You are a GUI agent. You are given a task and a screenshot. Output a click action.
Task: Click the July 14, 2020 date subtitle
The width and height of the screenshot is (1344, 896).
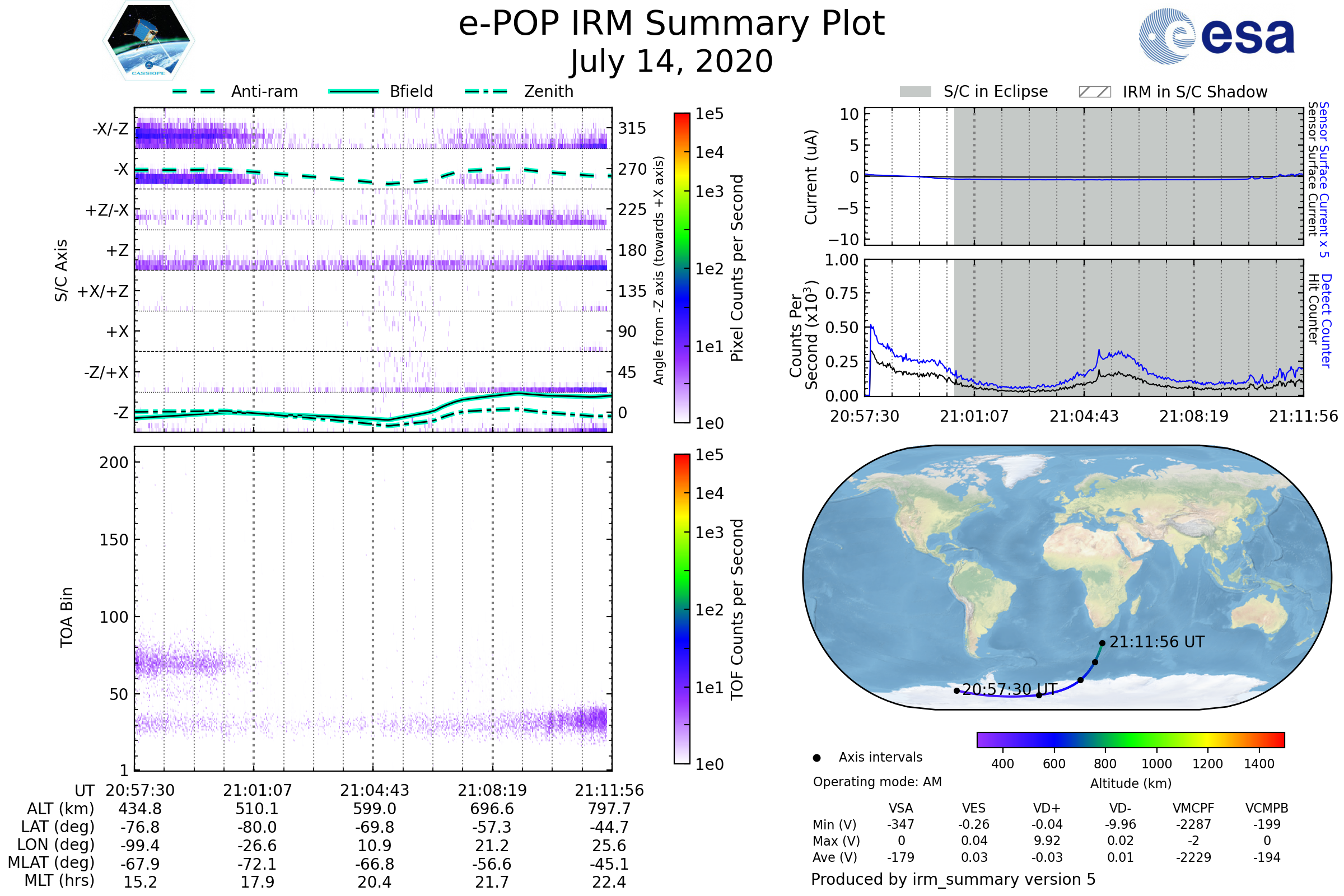(671, 62)
